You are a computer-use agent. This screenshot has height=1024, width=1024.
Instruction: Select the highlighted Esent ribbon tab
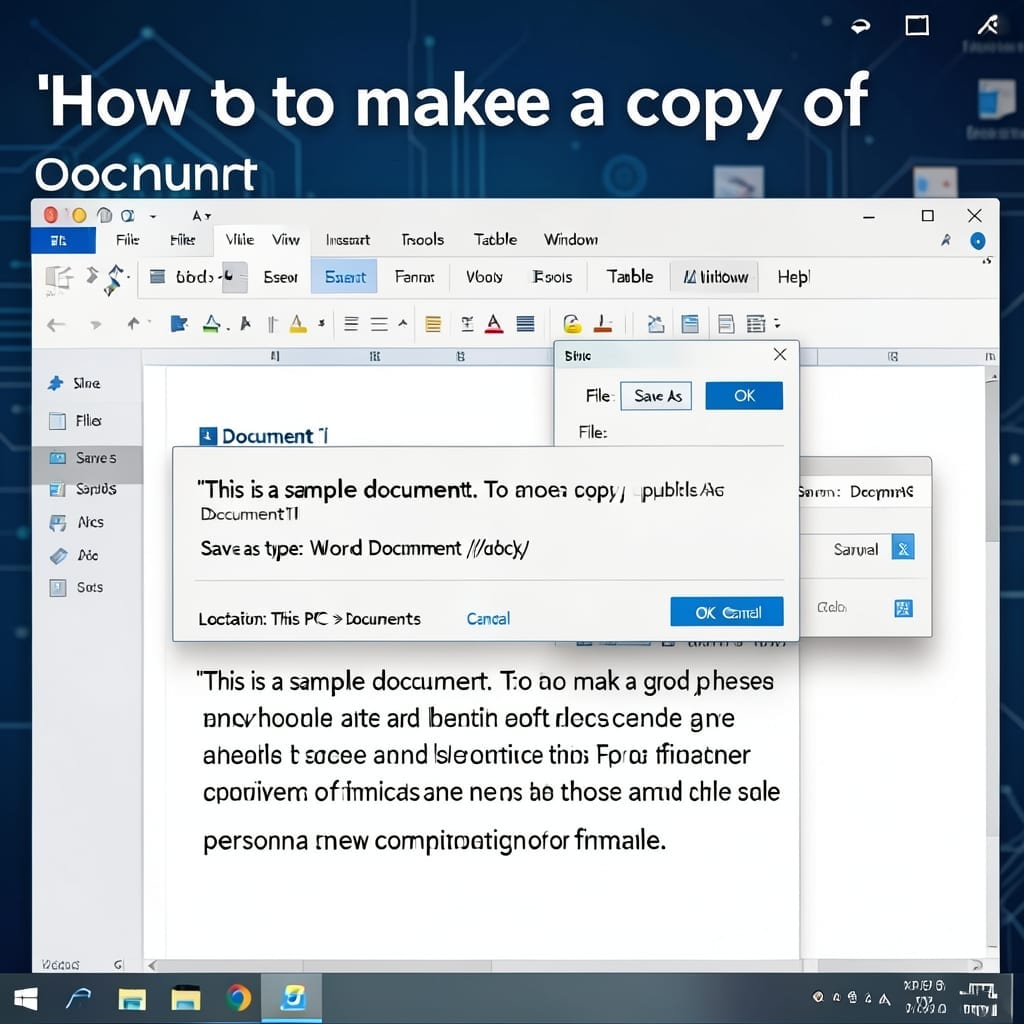point(345,277)
